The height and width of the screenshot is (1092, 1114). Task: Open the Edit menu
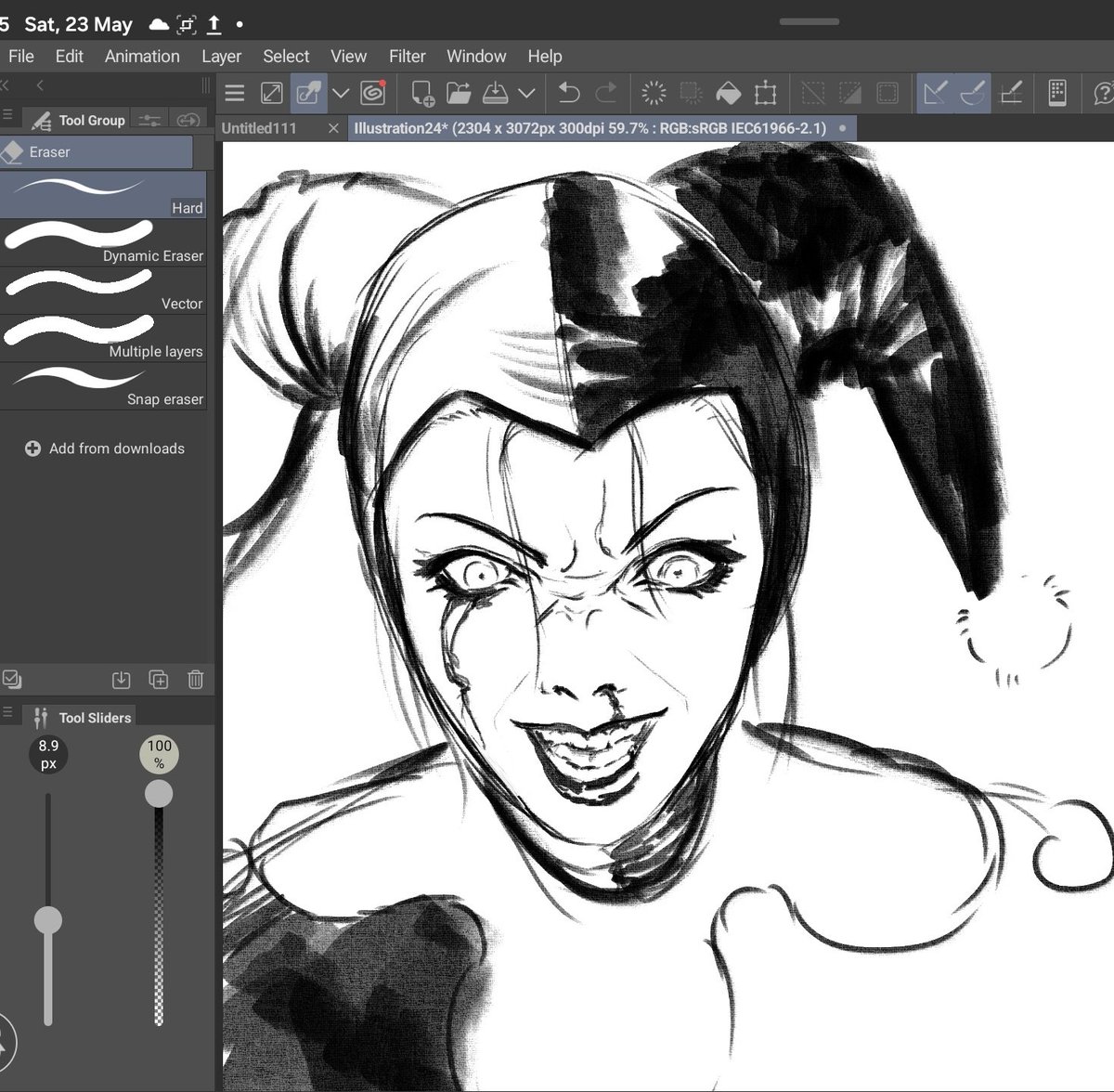pyautogui.click(x=70, y=57)
